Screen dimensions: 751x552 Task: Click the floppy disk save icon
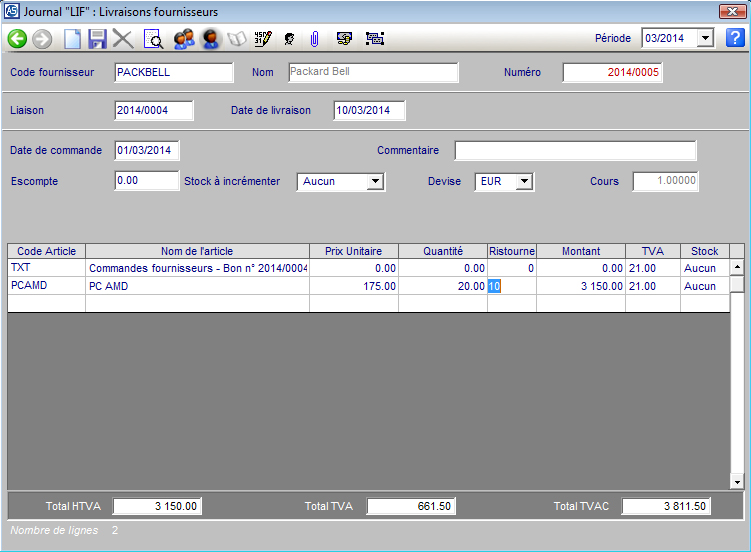[x=97, y=39]
